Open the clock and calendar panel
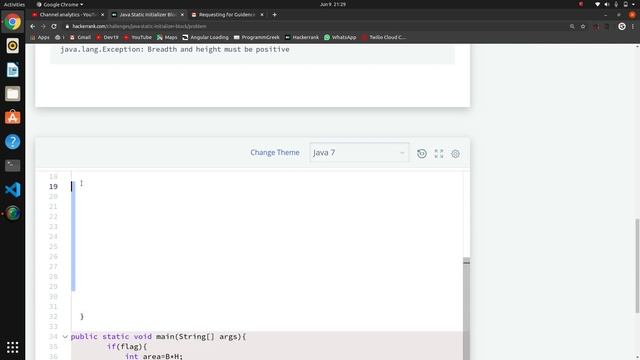Viewport: 640px width, 360px height. tap(333, 4)
